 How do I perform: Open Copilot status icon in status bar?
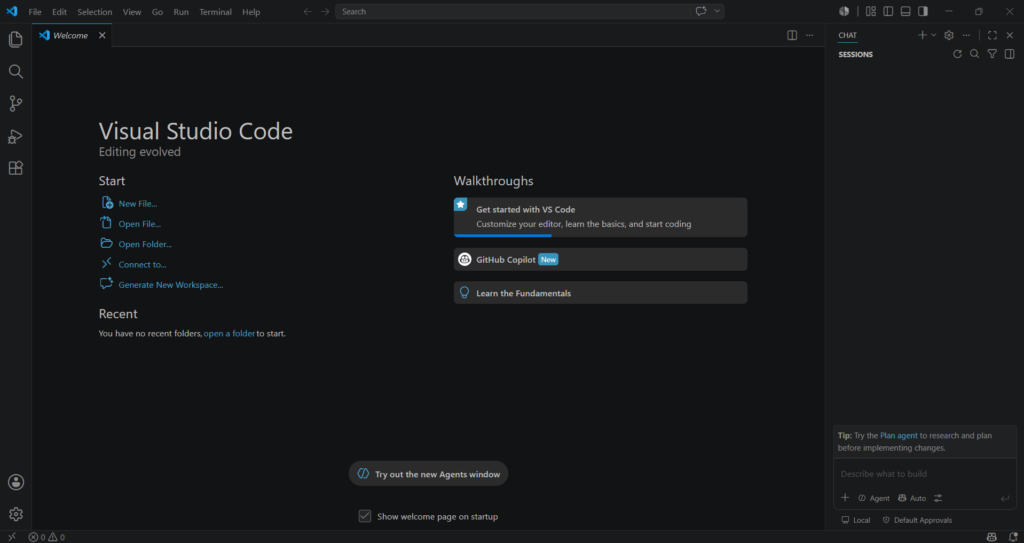tap(992, 537)
